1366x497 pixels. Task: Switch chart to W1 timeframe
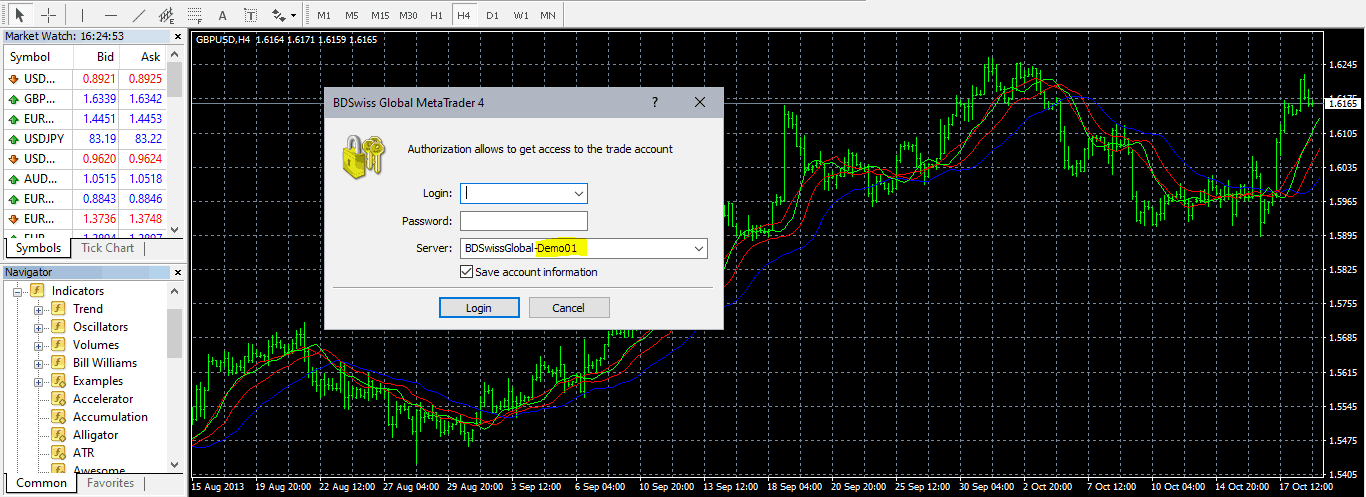(521, 15)
